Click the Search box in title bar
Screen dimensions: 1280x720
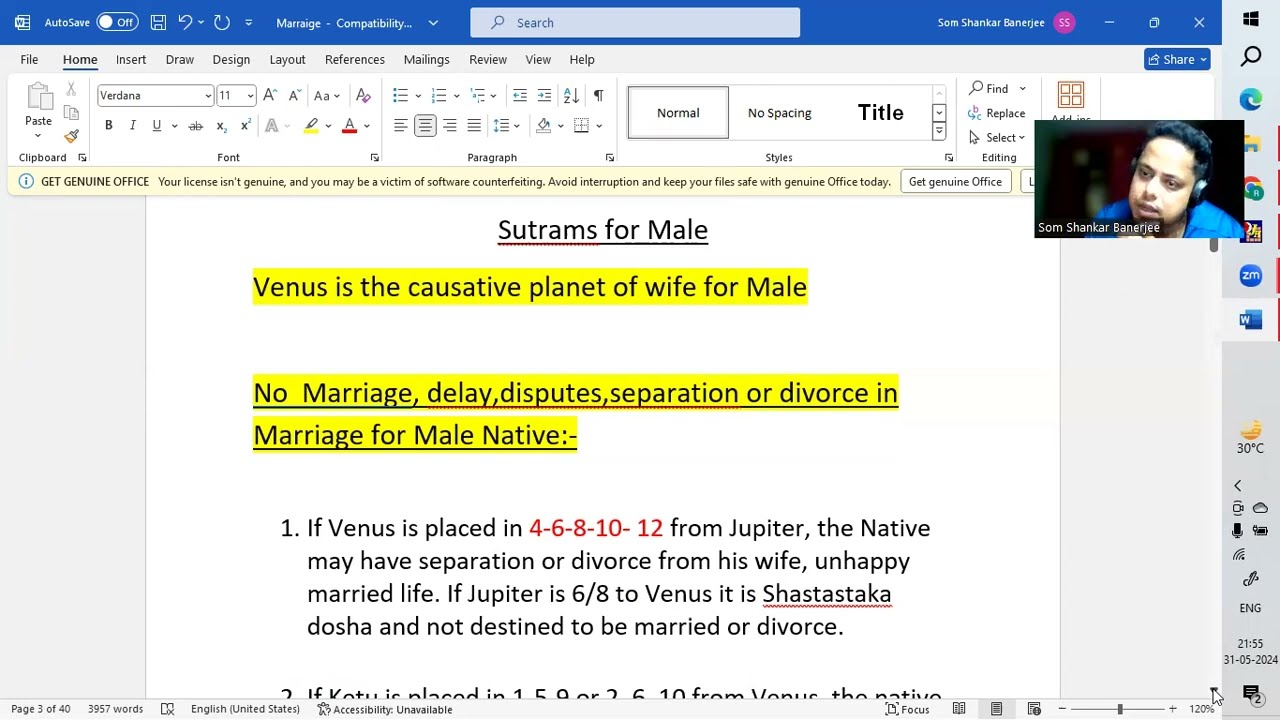(635, 22)
